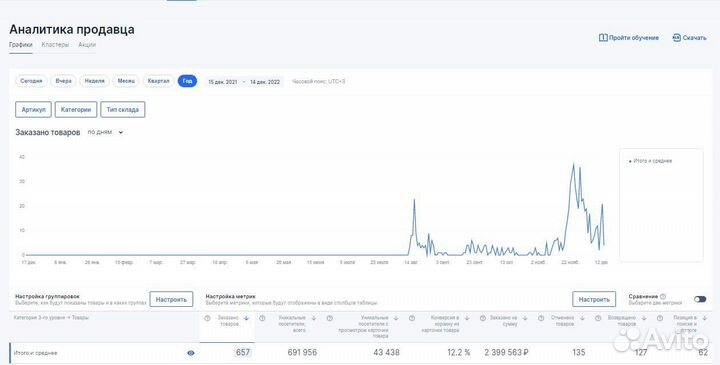Image resolution: width=720 pixels, height=365 pixels.
Task: Click the book icon next to Пройти обучение
Action: 603,38
